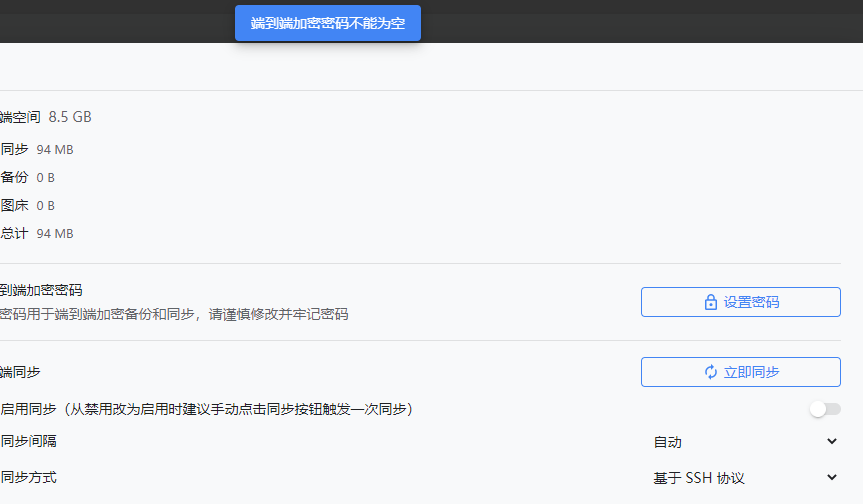Open the 基于 SSH 协议 dropdown value
The width and height of the screenshot is (863, 504).
(x=699, y=478)
